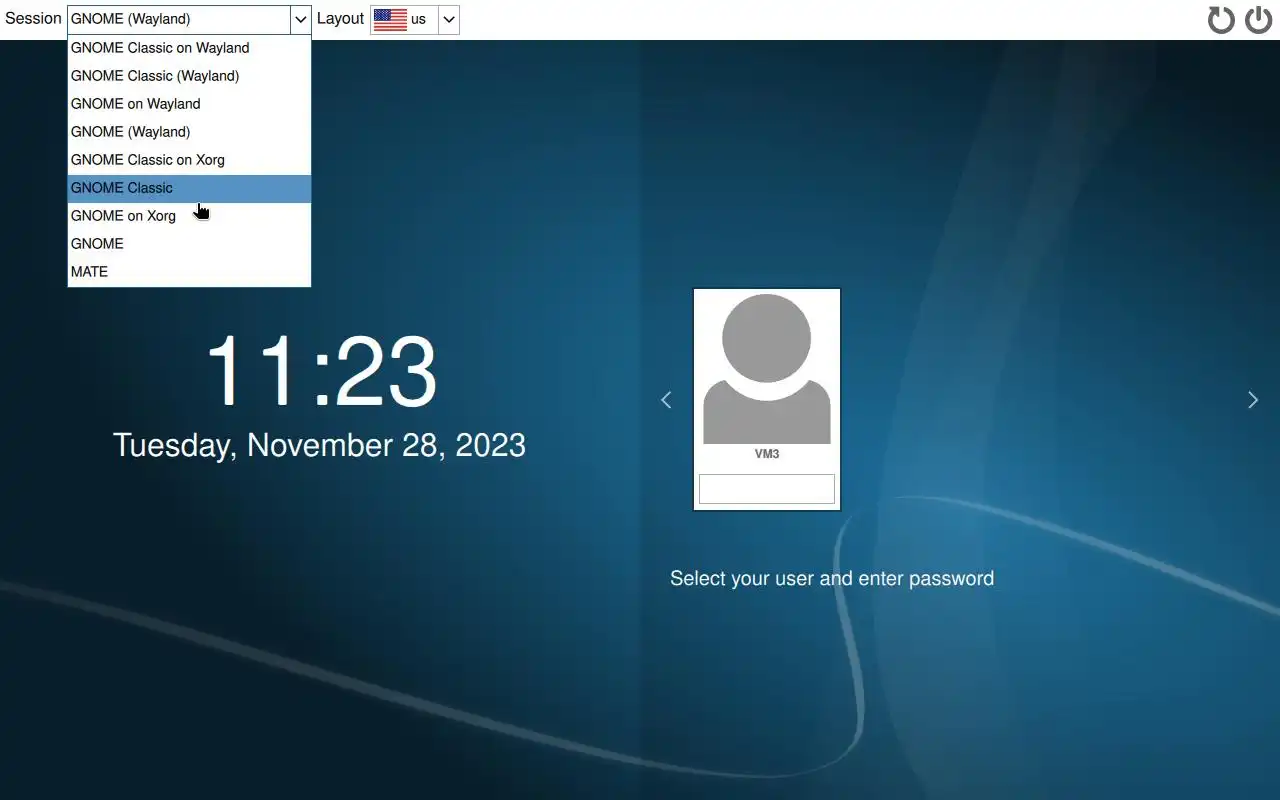Click the power off icon
The height and width of the screenshot is (800, 1280).
click(1259, 20)
